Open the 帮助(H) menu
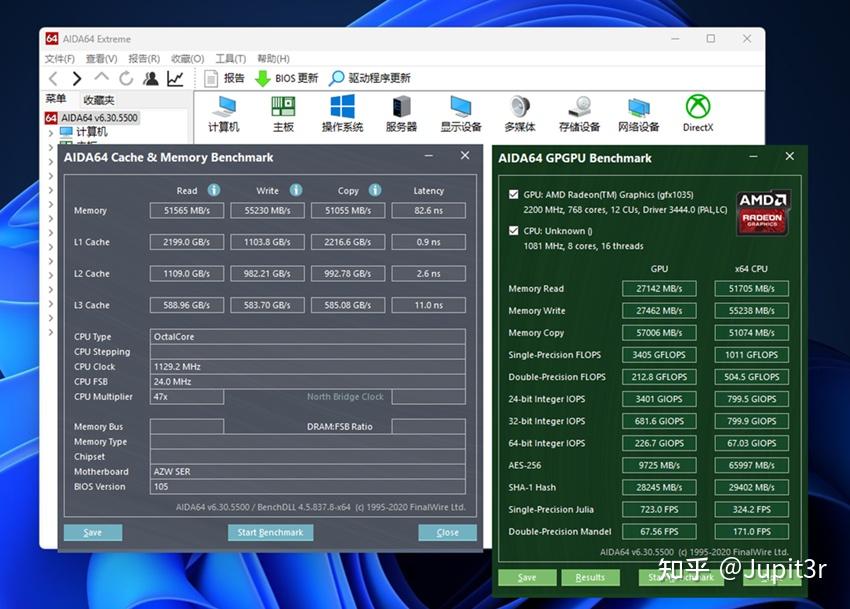 (x=273, y=59)
